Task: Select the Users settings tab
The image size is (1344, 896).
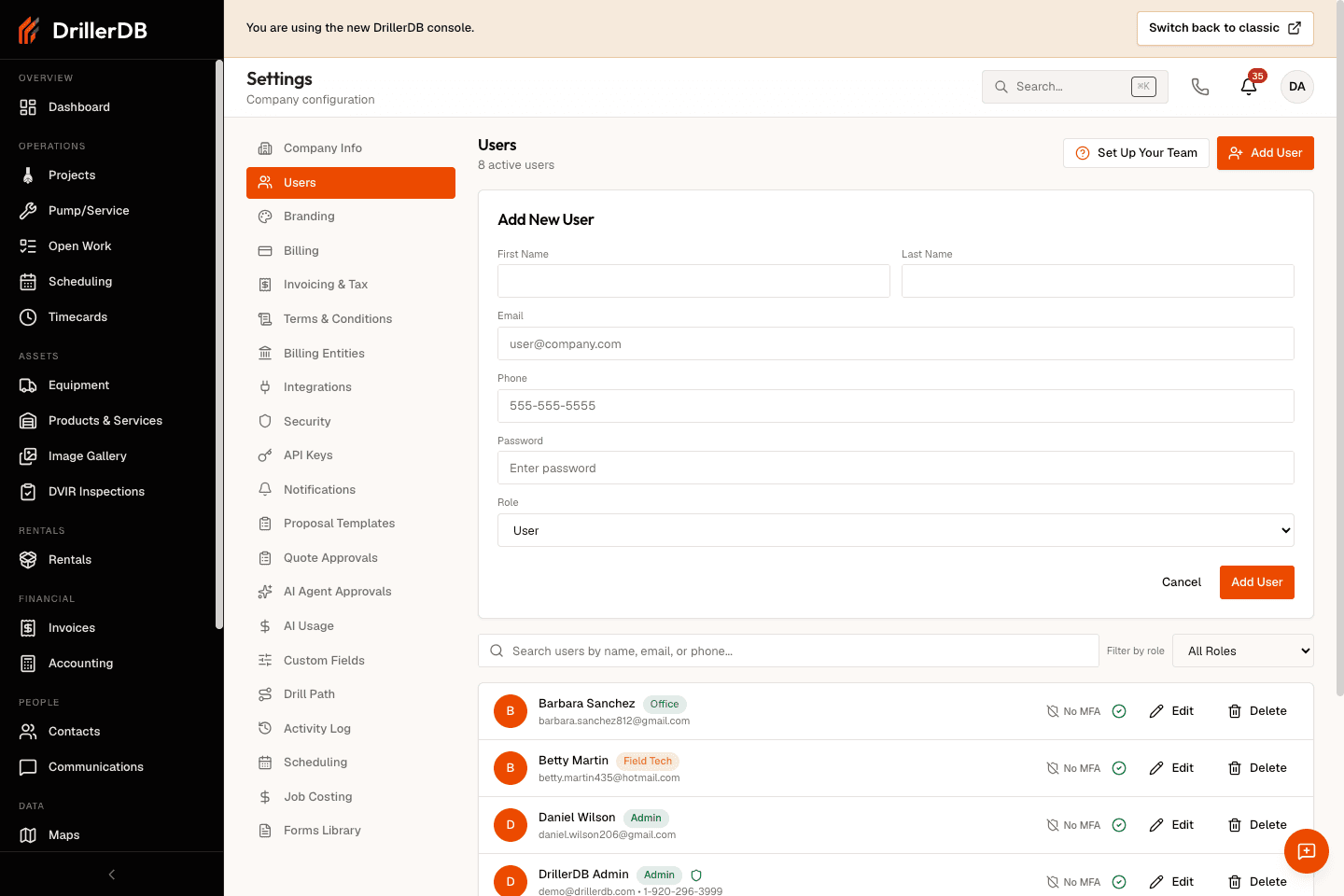Action: [x=351, y=183]
